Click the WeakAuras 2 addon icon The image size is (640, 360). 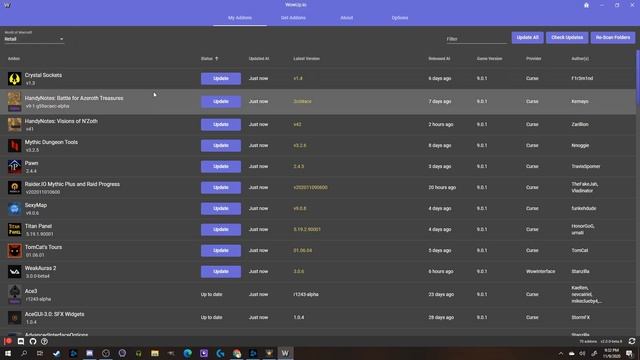click(14, 271)
